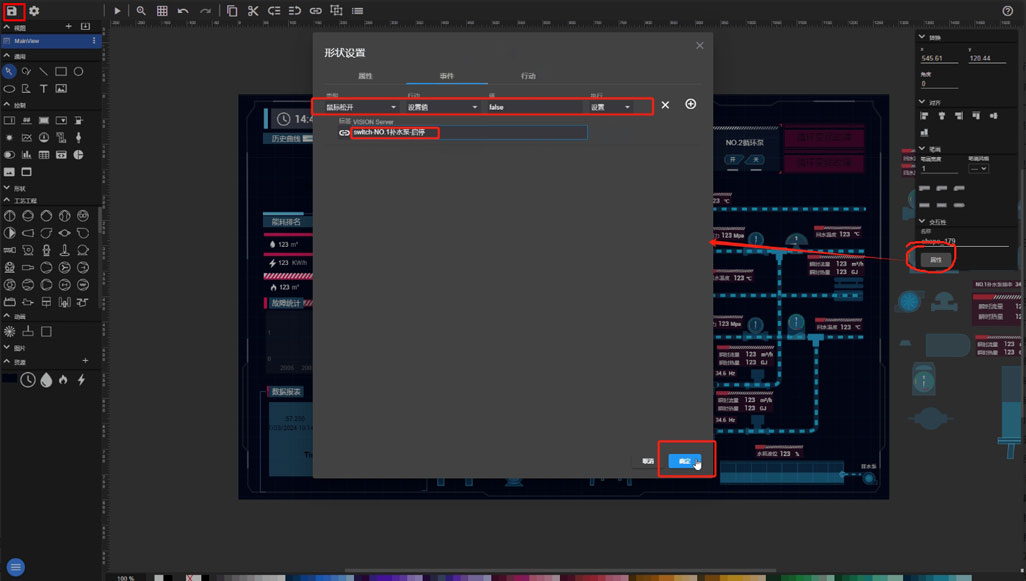Switch to the 属性 tab in dialog

coord(365,76)
